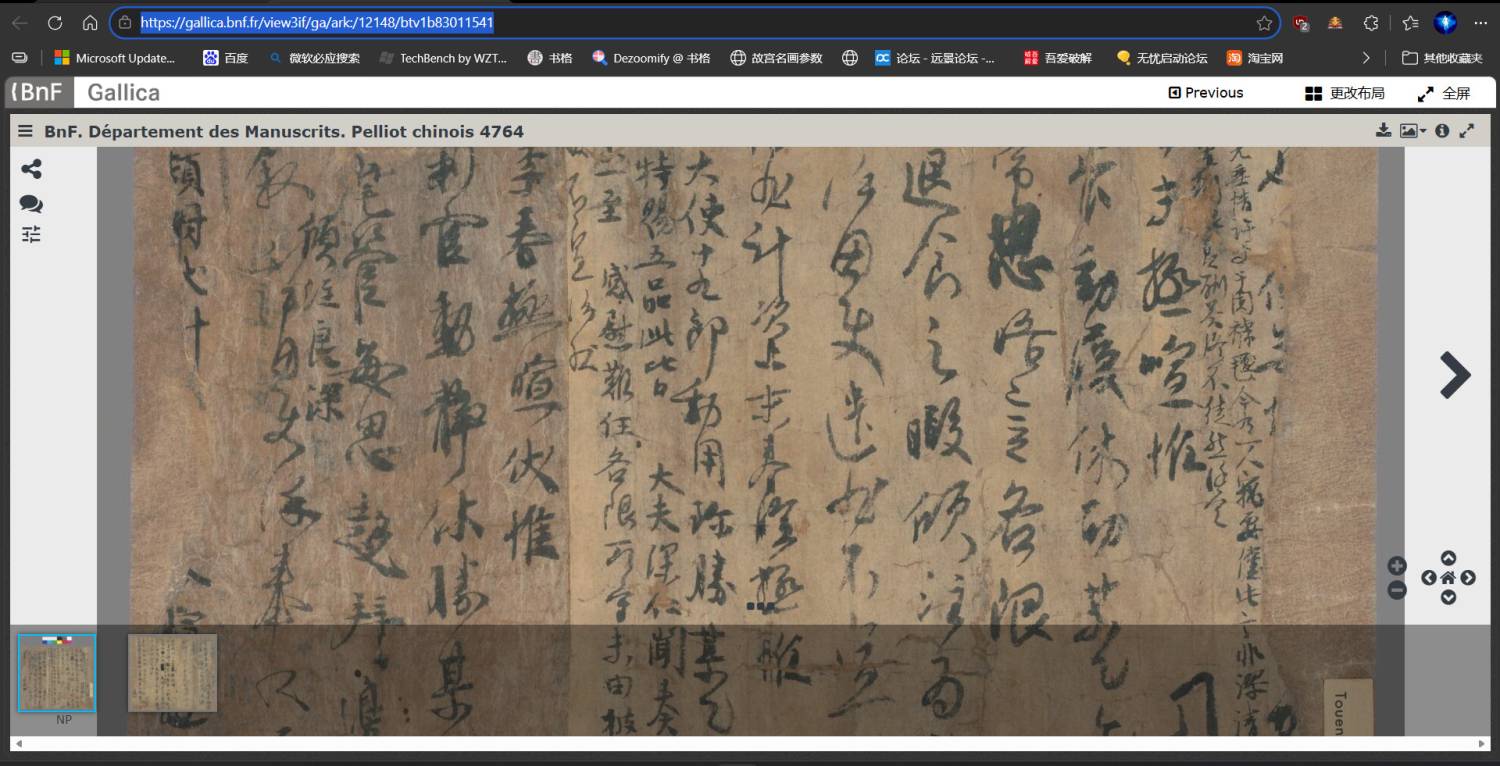Open the browser favorites list icon
The image size is (1500, 766).
[1410, 23]
